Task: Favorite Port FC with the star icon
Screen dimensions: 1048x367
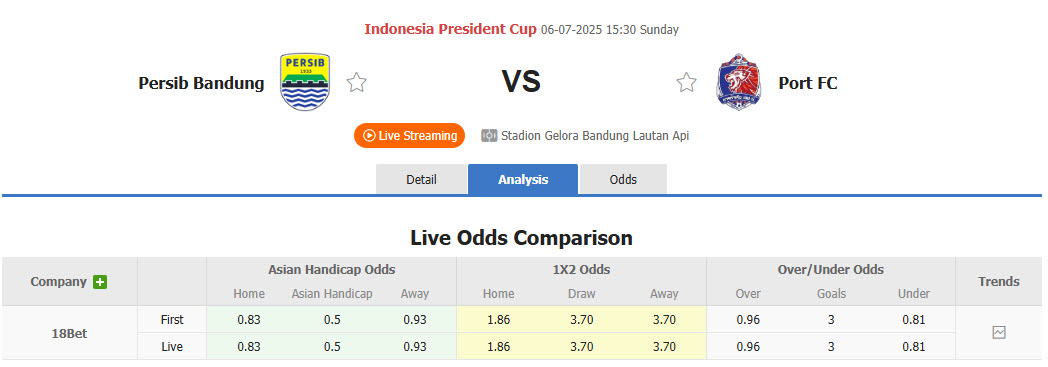Action: click(686, 83)
